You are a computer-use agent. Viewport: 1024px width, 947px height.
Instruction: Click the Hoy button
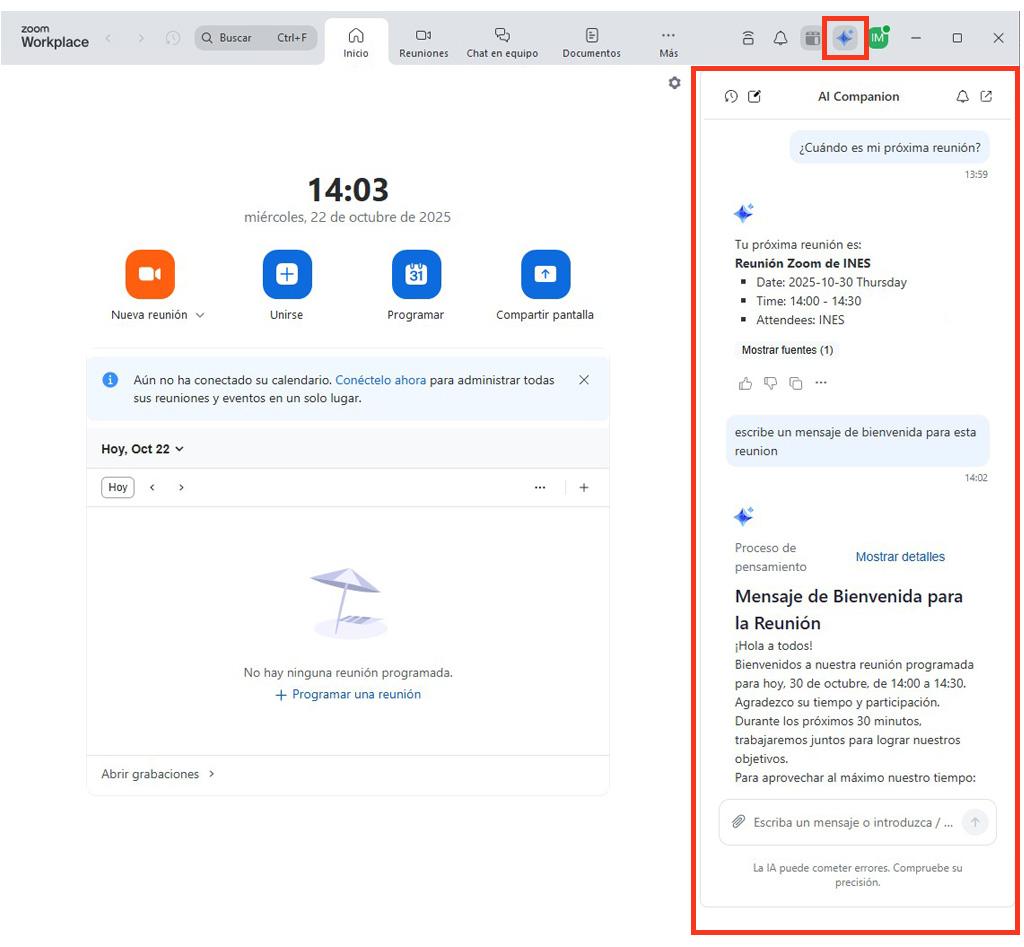click(x=118, y=488)
